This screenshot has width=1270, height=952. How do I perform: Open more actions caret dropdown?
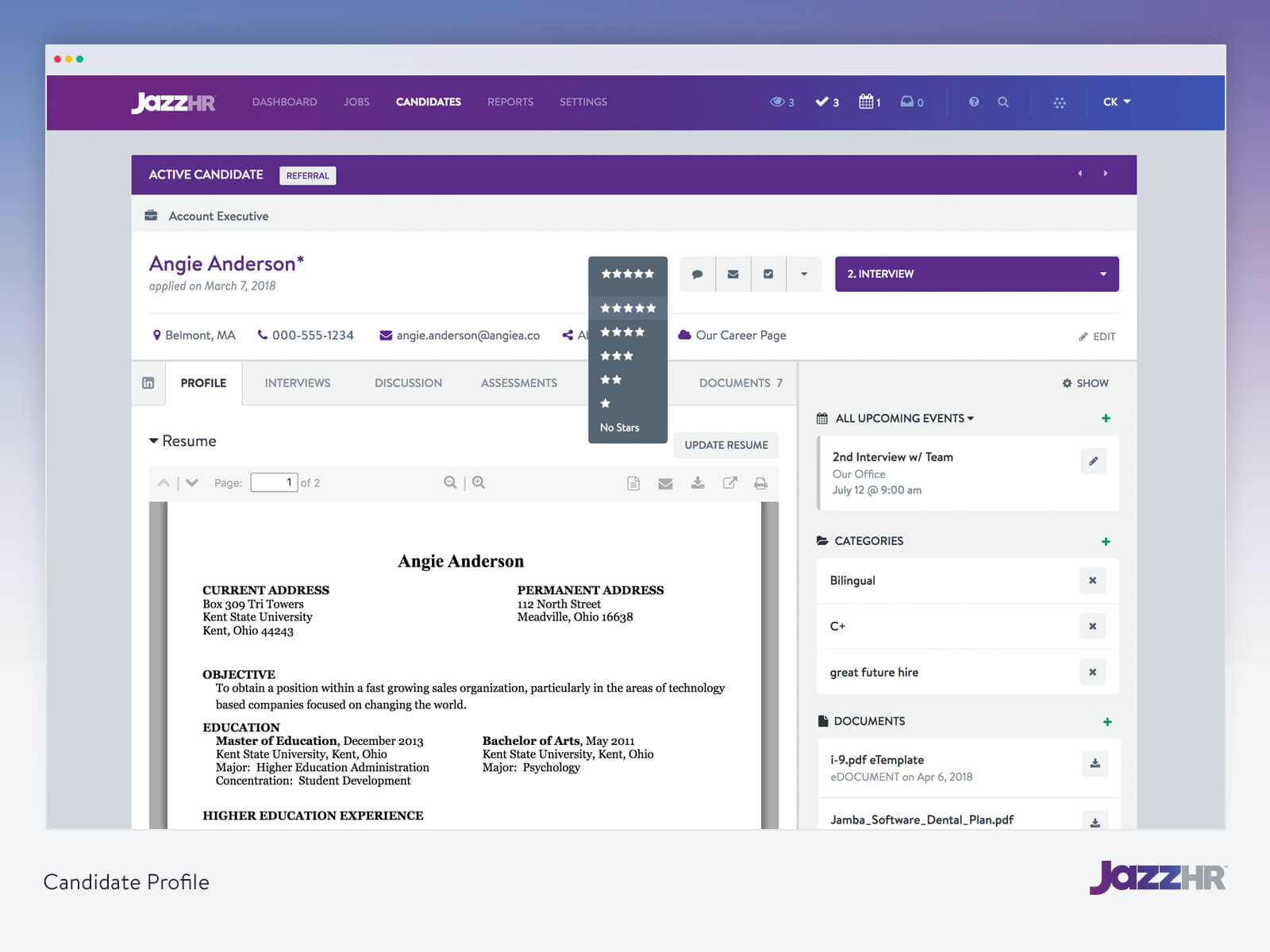tap(804, 274)
